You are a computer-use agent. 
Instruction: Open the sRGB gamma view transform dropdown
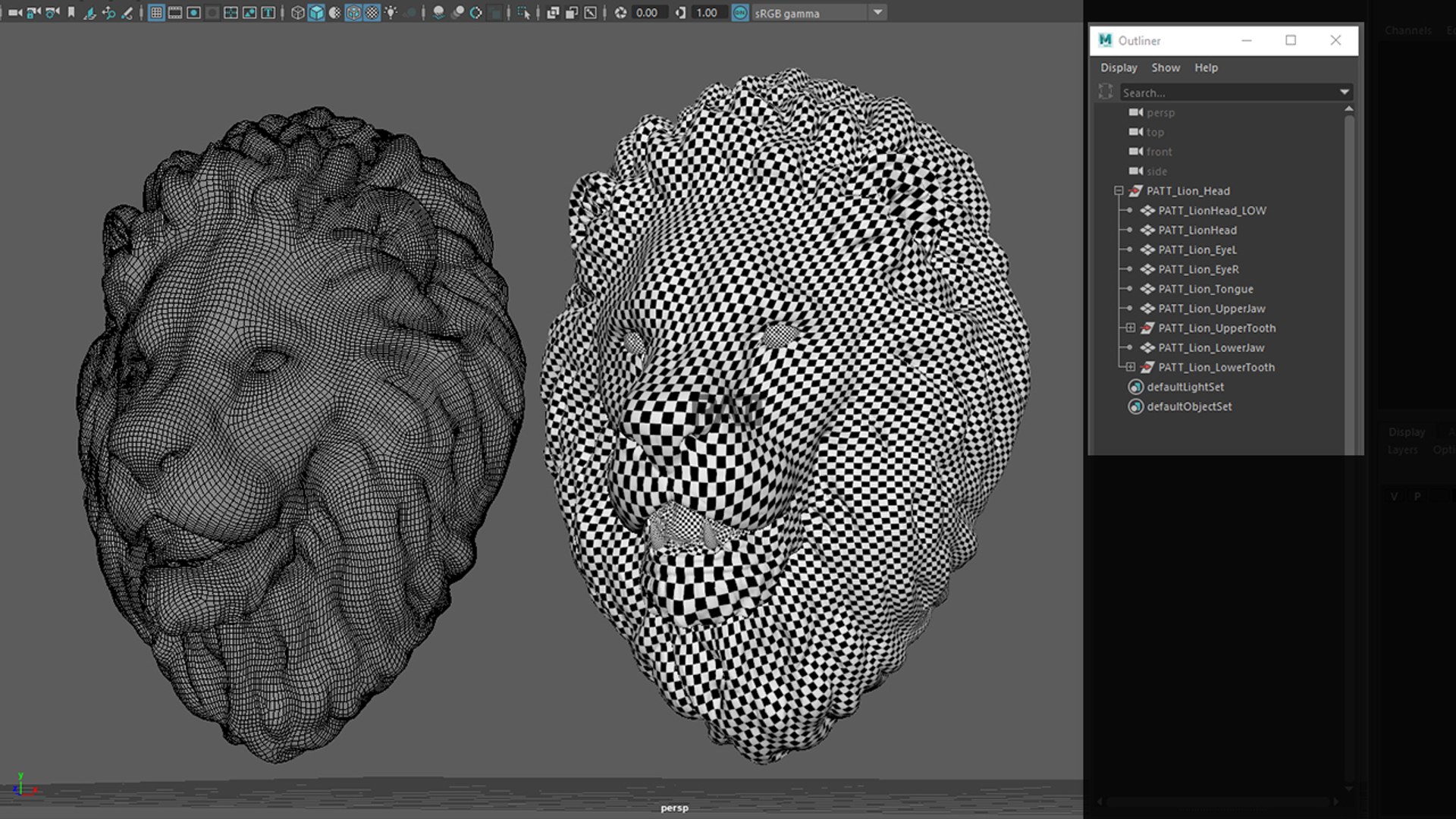point(878,13)
